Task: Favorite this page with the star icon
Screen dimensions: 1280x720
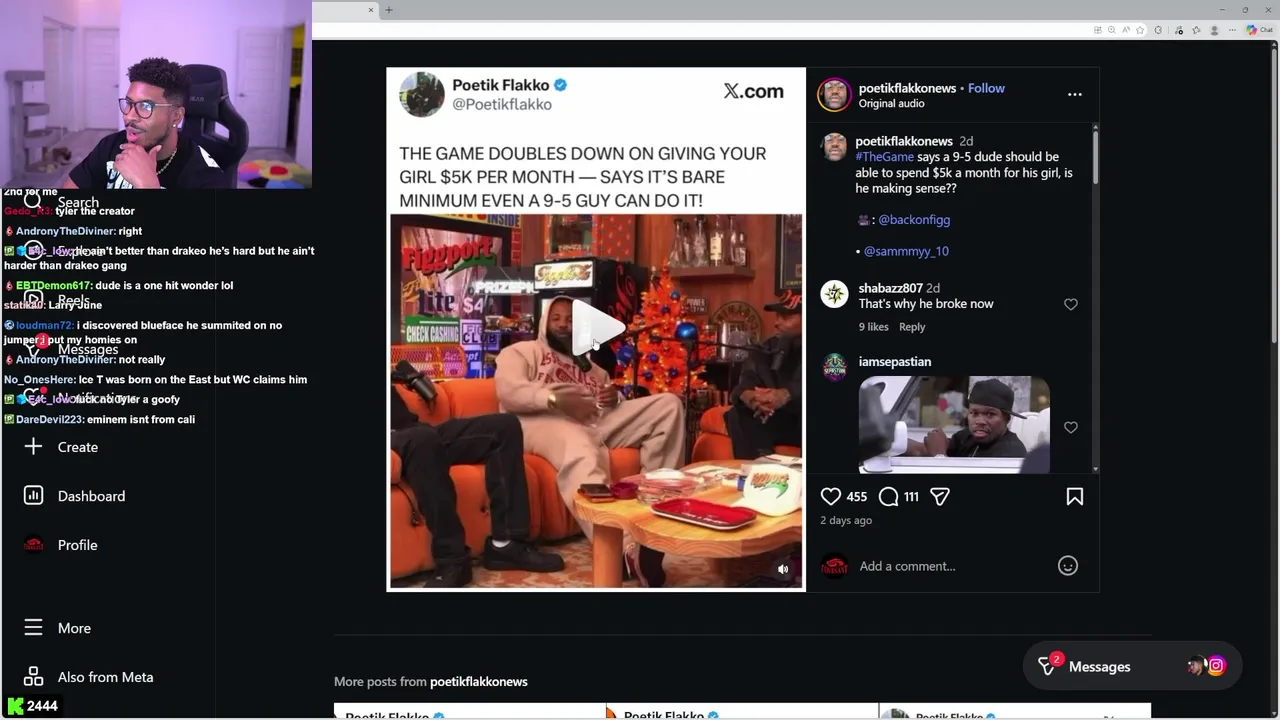Action: pos(1140,30)
